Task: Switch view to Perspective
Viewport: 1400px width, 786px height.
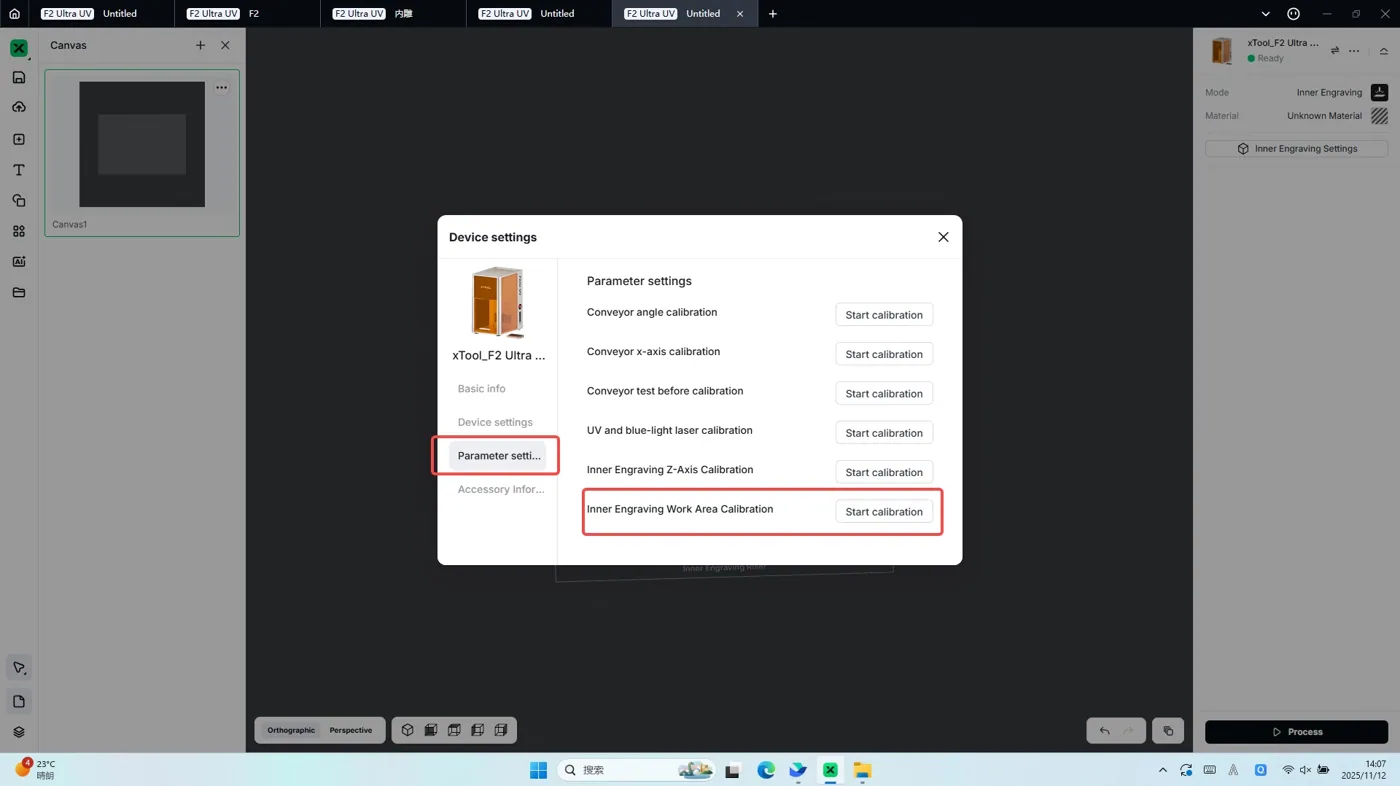Action: click(351, 730)
